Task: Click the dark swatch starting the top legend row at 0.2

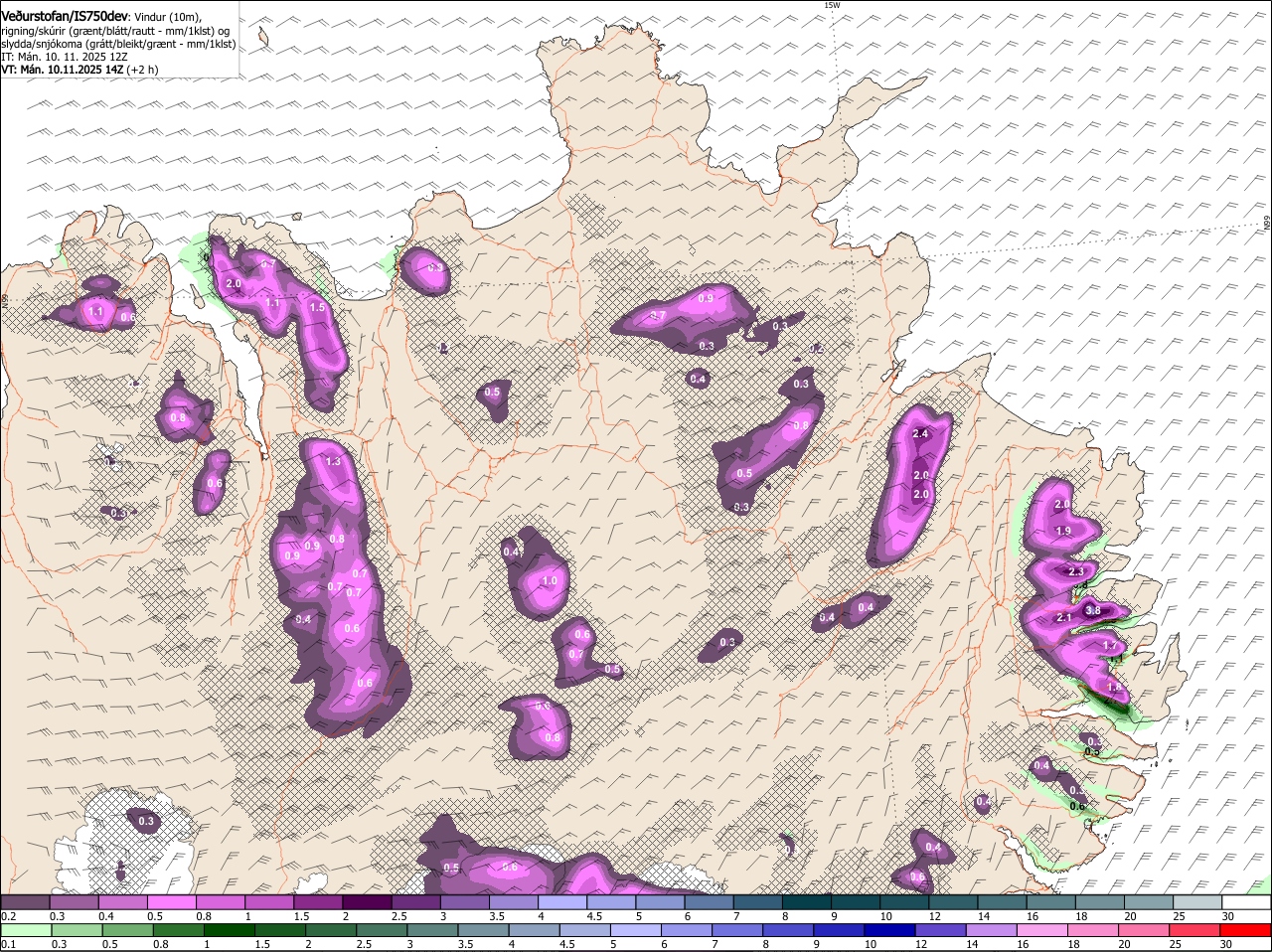Action: point(25,901)
